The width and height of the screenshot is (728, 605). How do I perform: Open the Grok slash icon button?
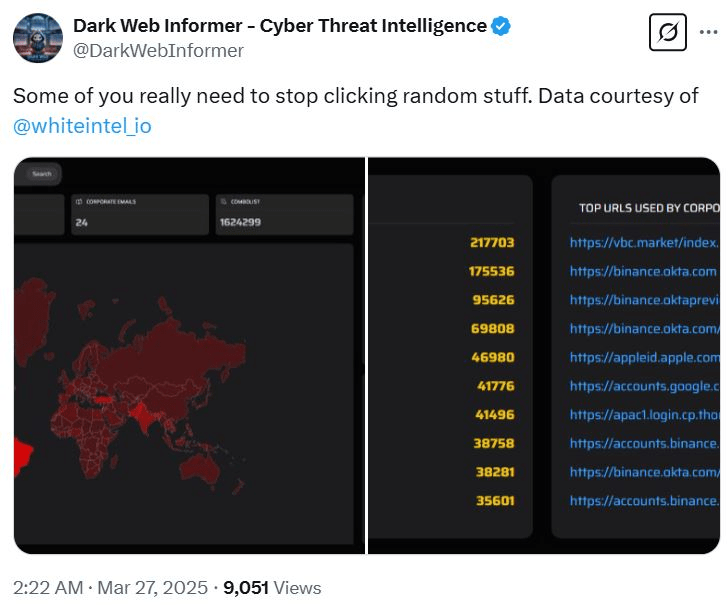pos(667,35)
